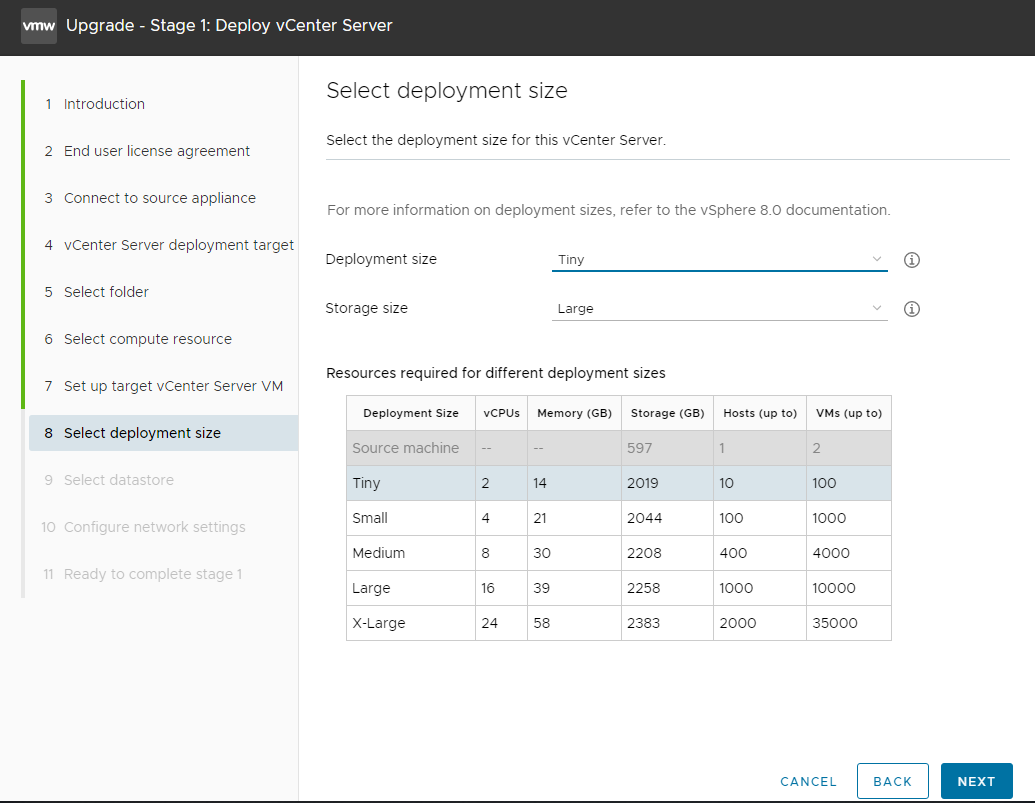Select the X-Large row in table
The image size is (1035, 803).
click(619, 623)
